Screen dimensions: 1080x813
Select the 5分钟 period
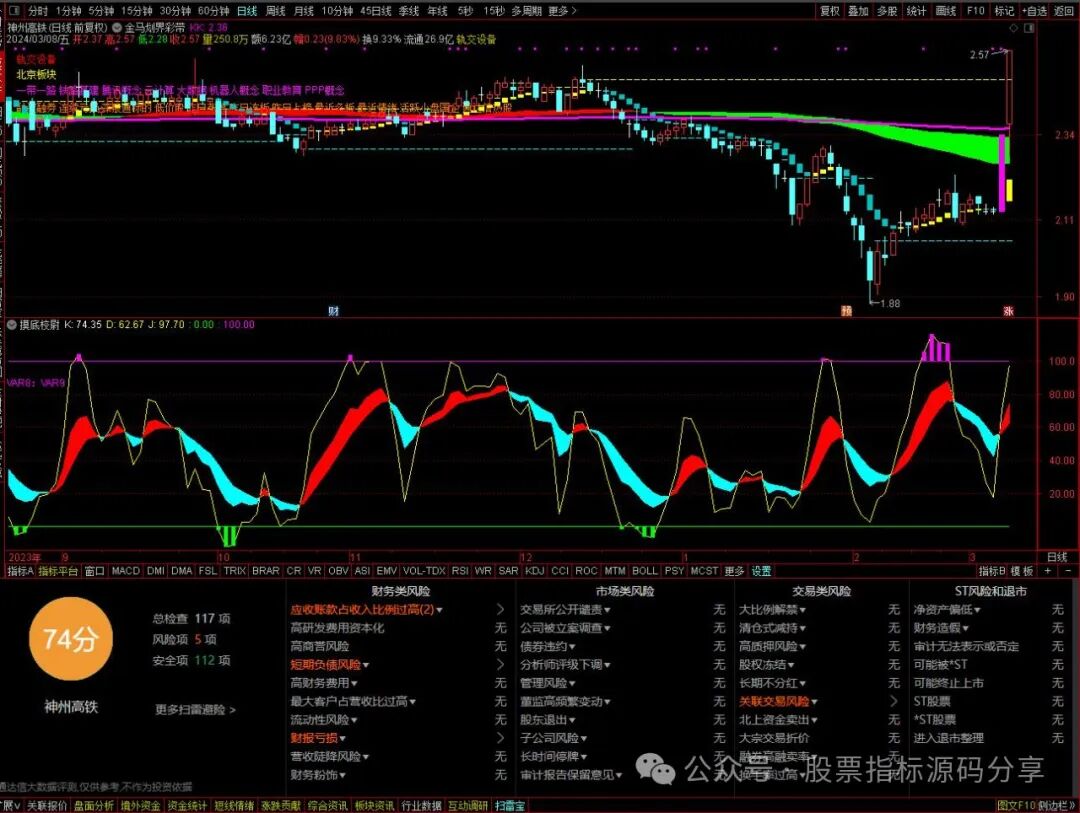[x=101, y=10]
